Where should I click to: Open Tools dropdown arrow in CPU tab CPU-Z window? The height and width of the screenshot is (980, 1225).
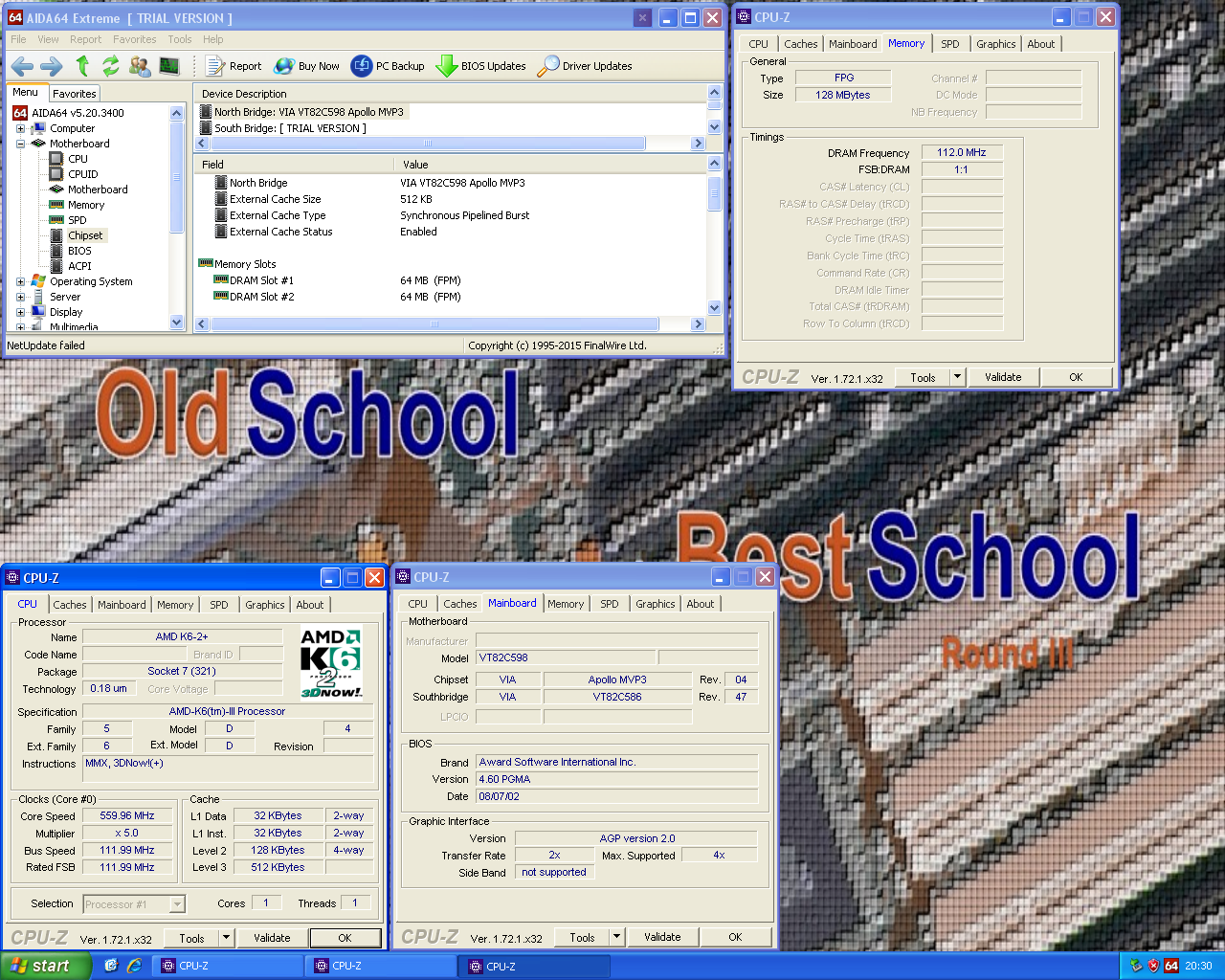(x=227, y=938)
